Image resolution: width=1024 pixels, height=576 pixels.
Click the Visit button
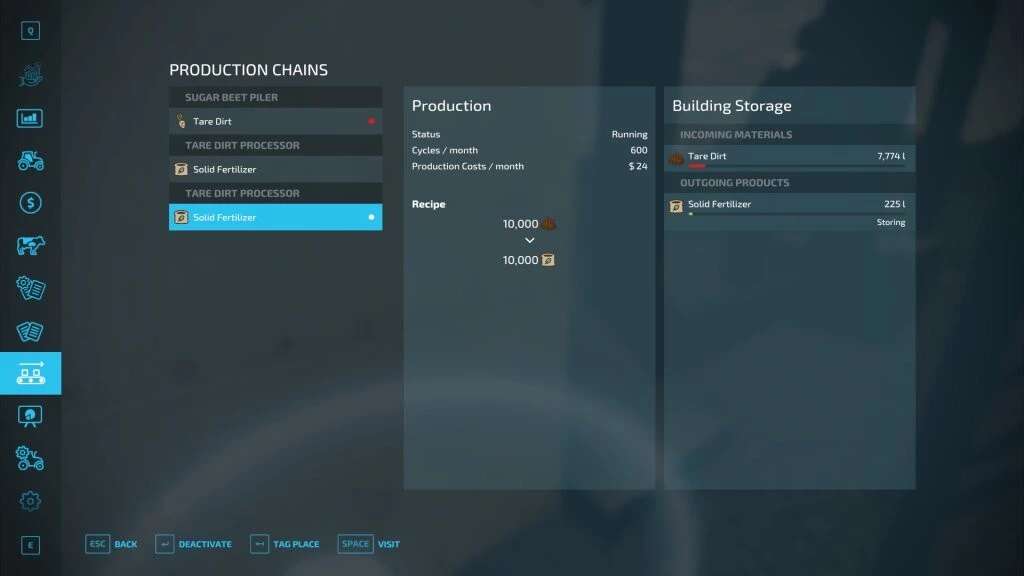(369, 544)
